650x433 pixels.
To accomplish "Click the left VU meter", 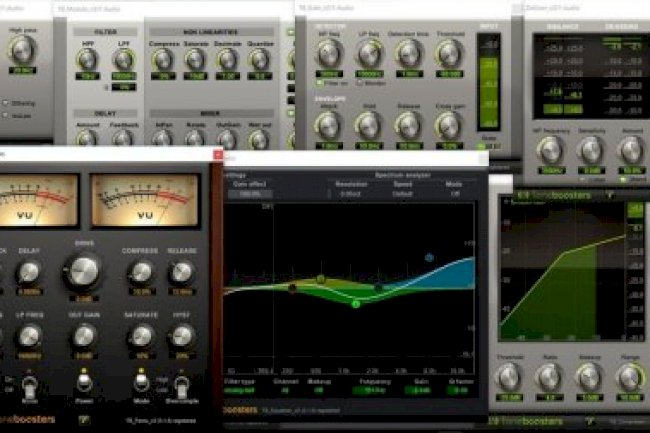I will coord(38,201).
